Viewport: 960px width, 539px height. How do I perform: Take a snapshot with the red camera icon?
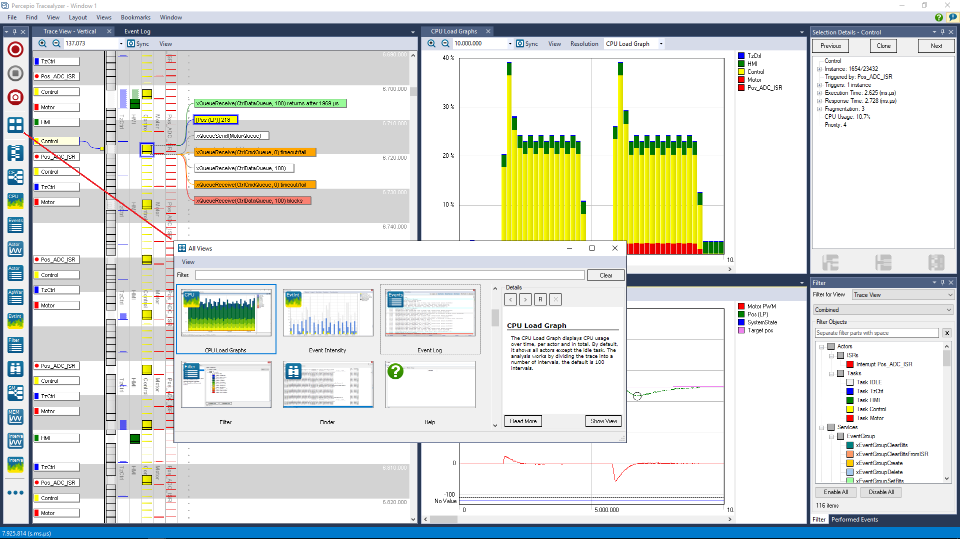point(15,97)
